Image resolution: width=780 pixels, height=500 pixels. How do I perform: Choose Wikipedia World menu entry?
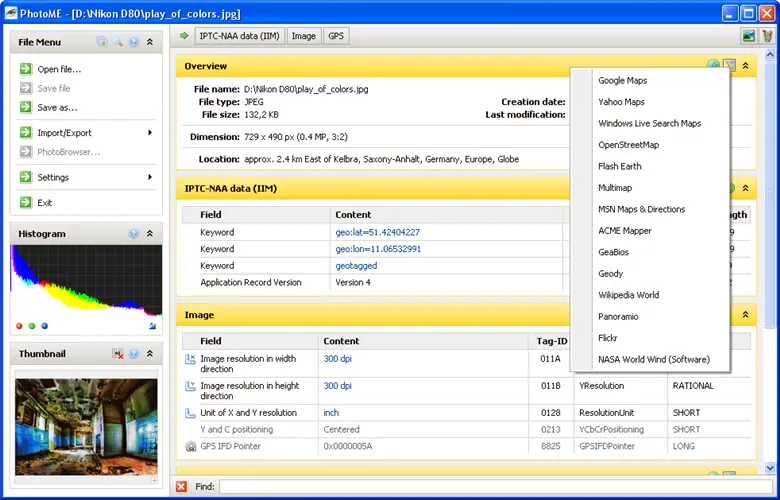click(650, 295)
